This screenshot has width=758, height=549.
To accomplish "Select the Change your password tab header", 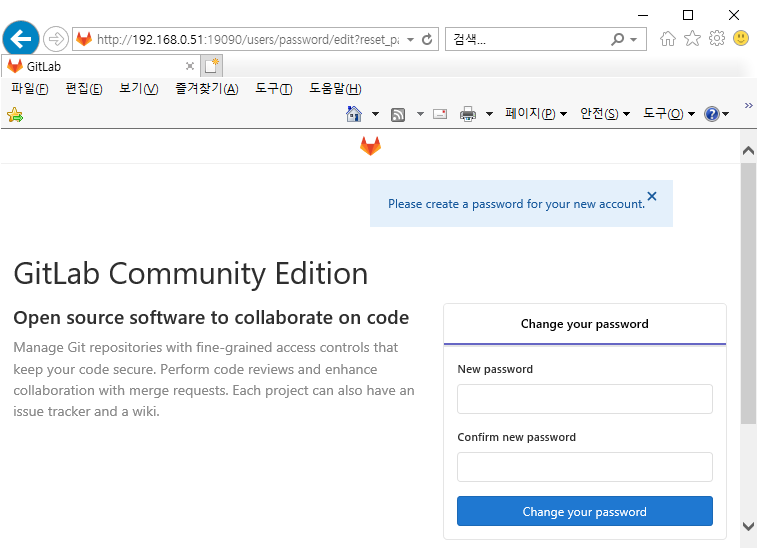I will tap(584, 324).
